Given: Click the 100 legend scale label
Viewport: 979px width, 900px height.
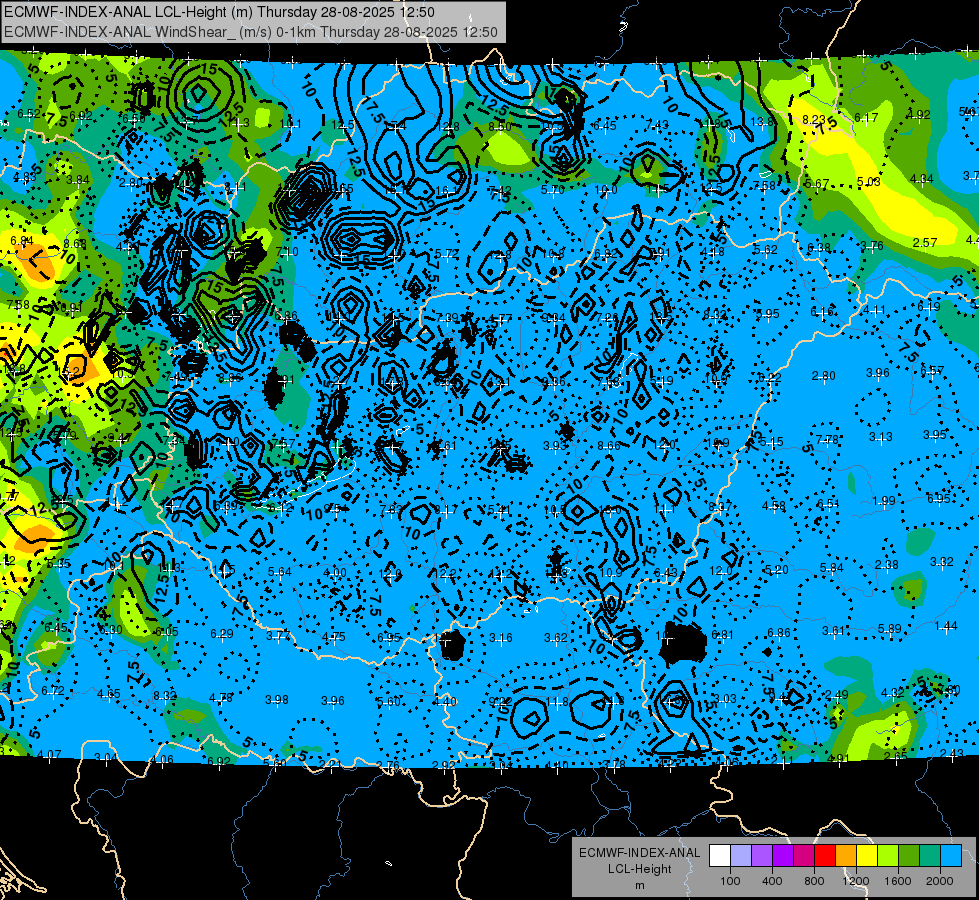Looking at the screenshot, I should [x=730, y=881].
